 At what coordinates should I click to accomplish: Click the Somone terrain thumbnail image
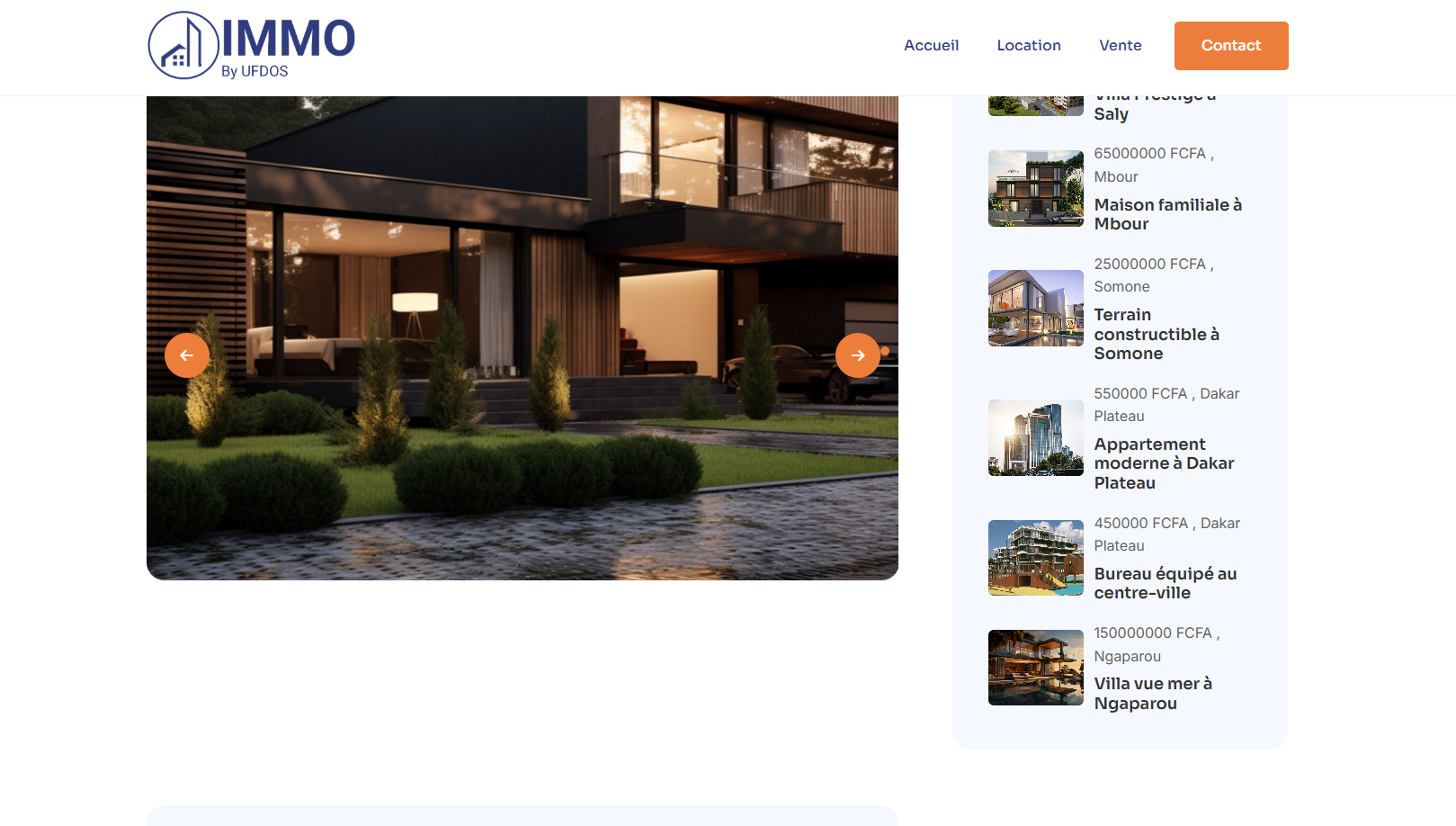1035,308
